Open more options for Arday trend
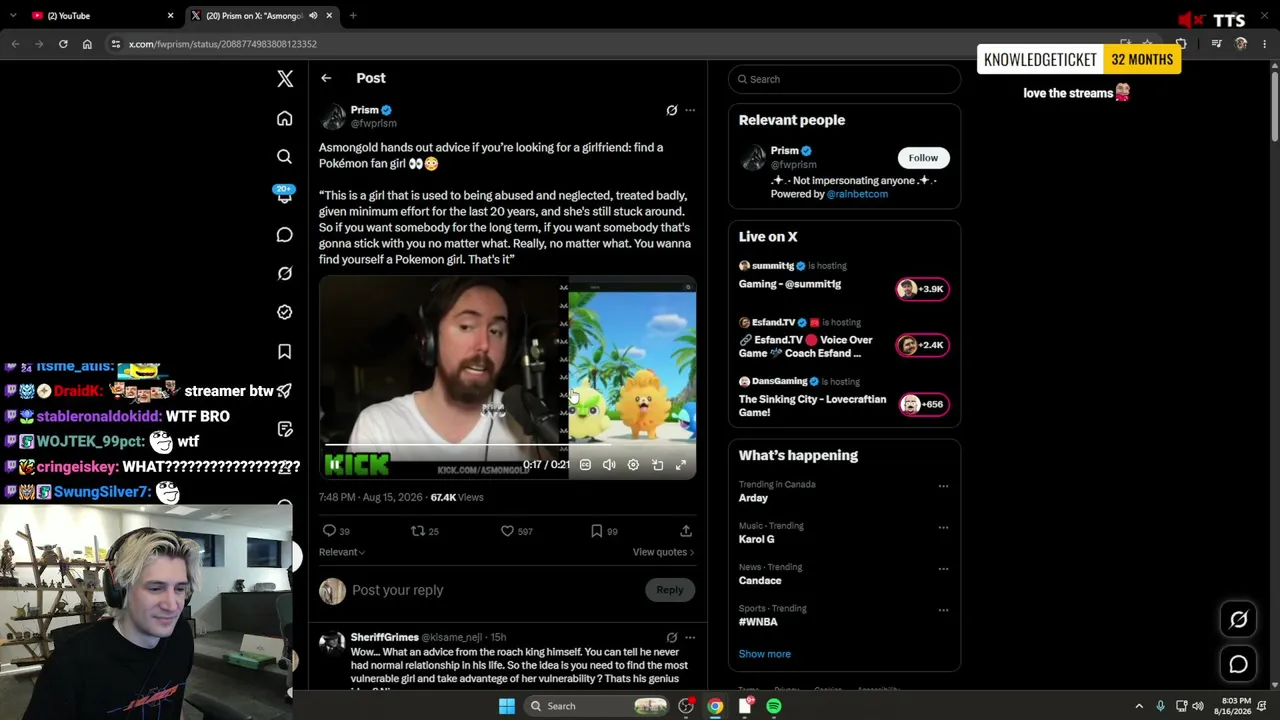The height and width of the screenshot is (720, 1280). 943,486
